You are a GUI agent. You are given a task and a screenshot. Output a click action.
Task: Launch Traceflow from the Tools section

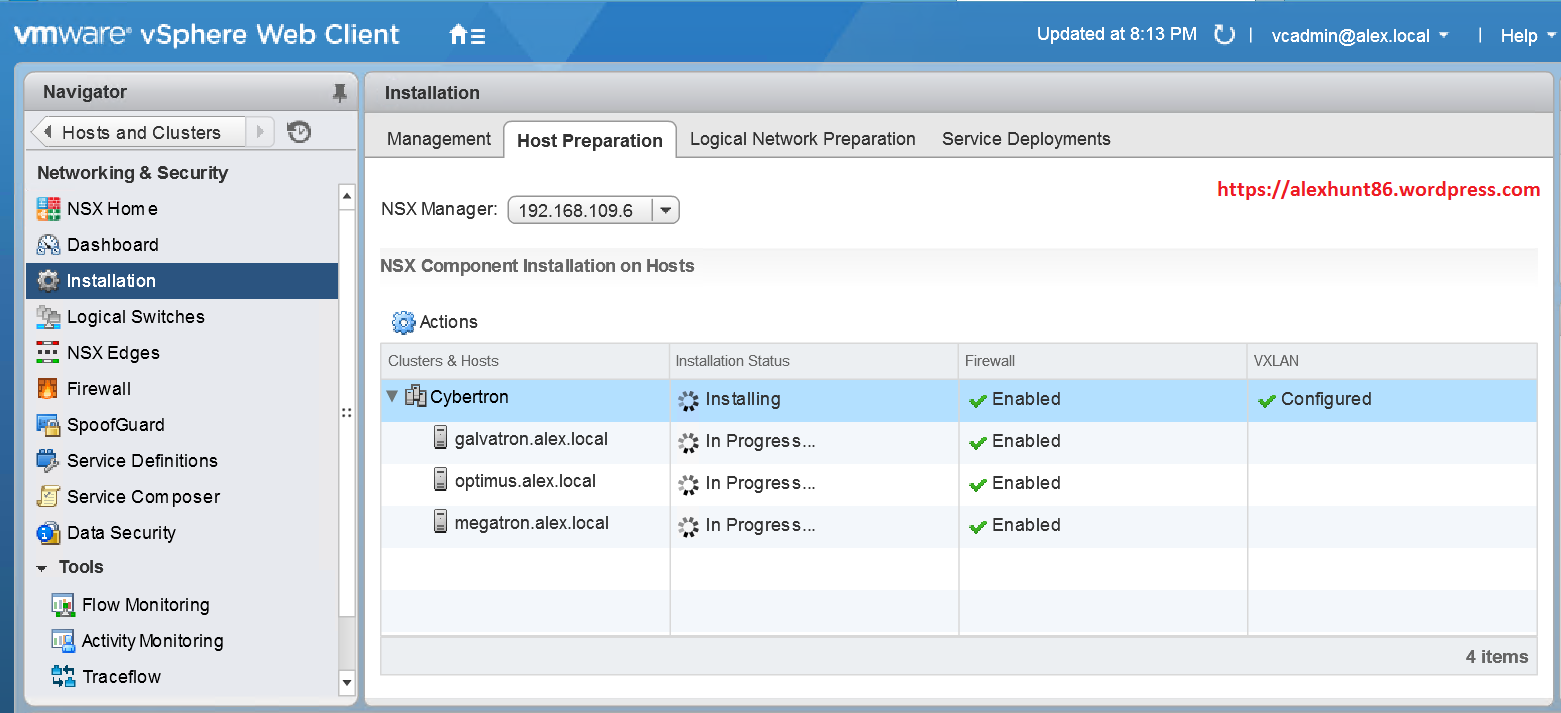tap(117, 676)
